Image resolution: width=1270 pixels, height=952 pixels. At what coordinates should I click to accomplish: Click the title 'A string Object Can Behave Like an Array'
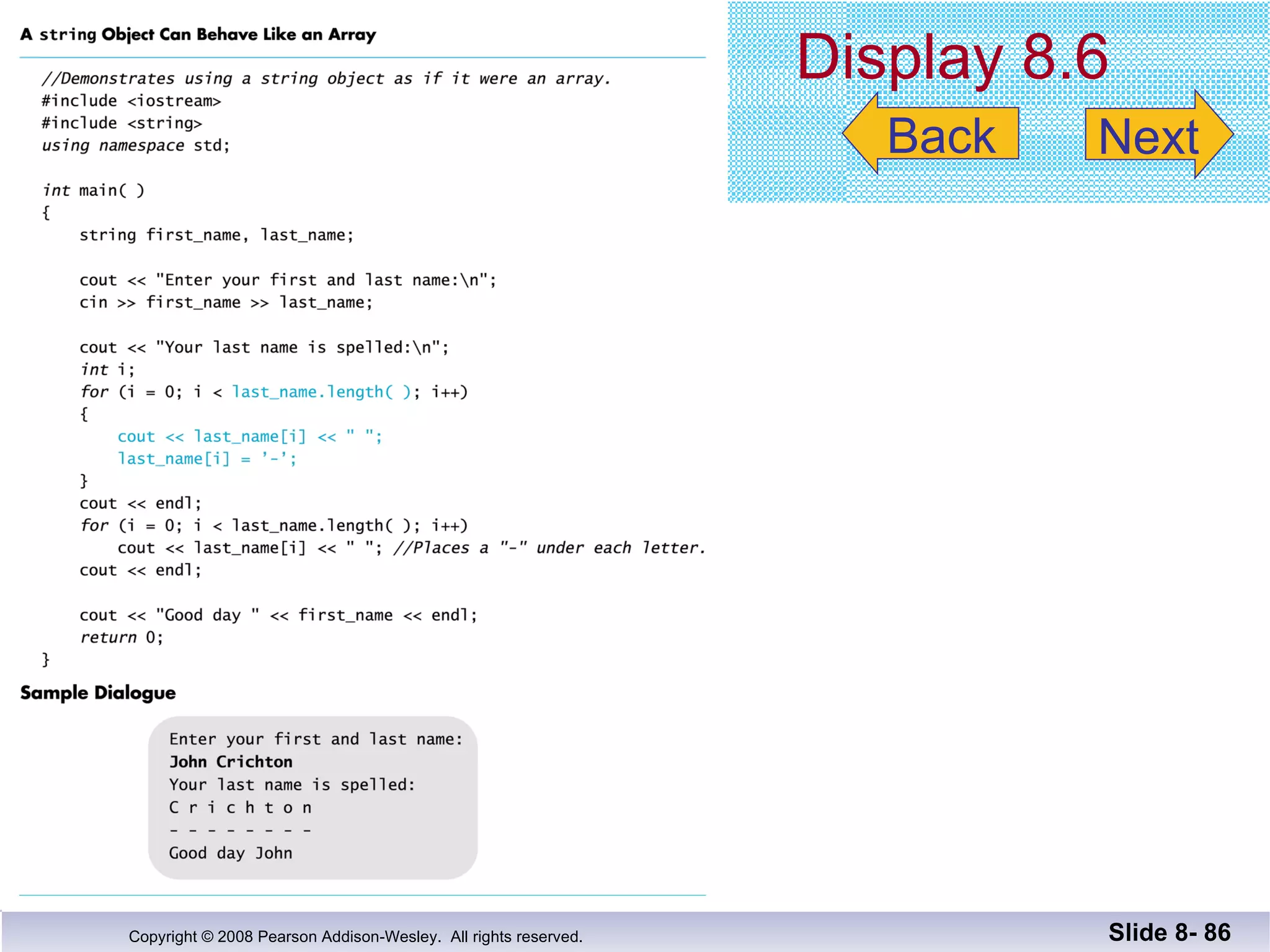pyautogui.click(x=198, y=35)
